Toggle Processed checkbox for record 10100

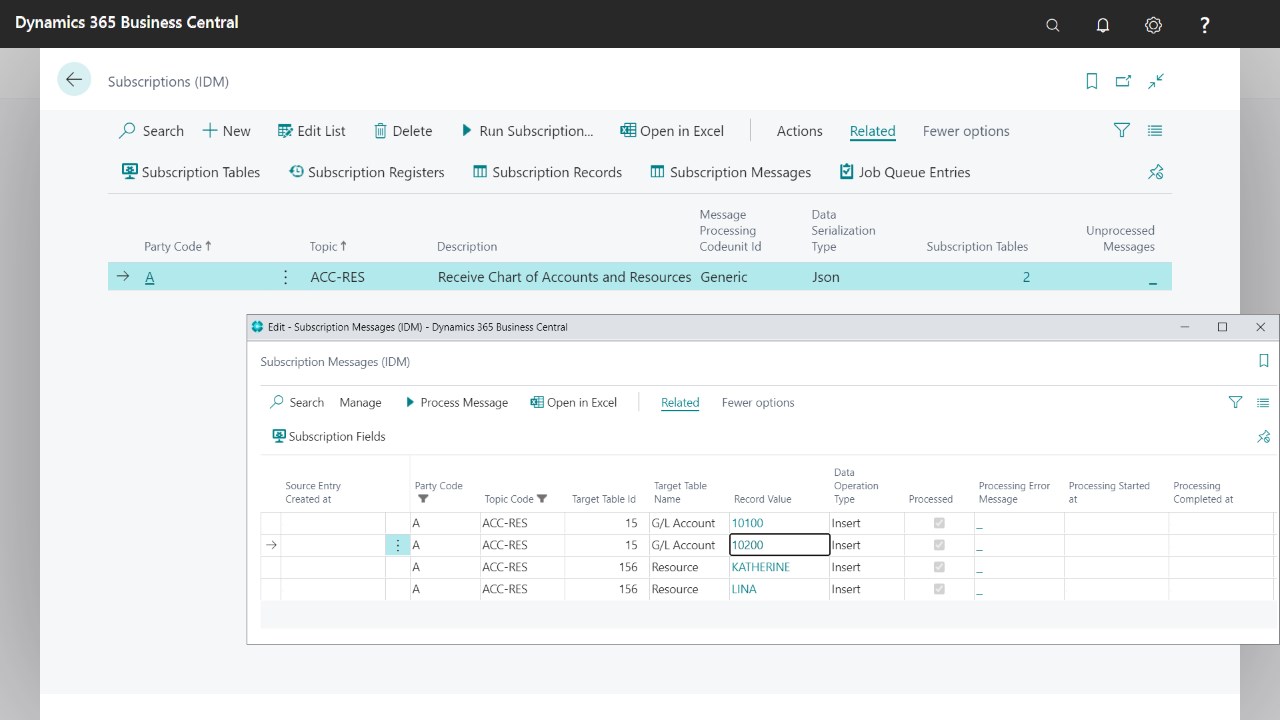(939, 523)
